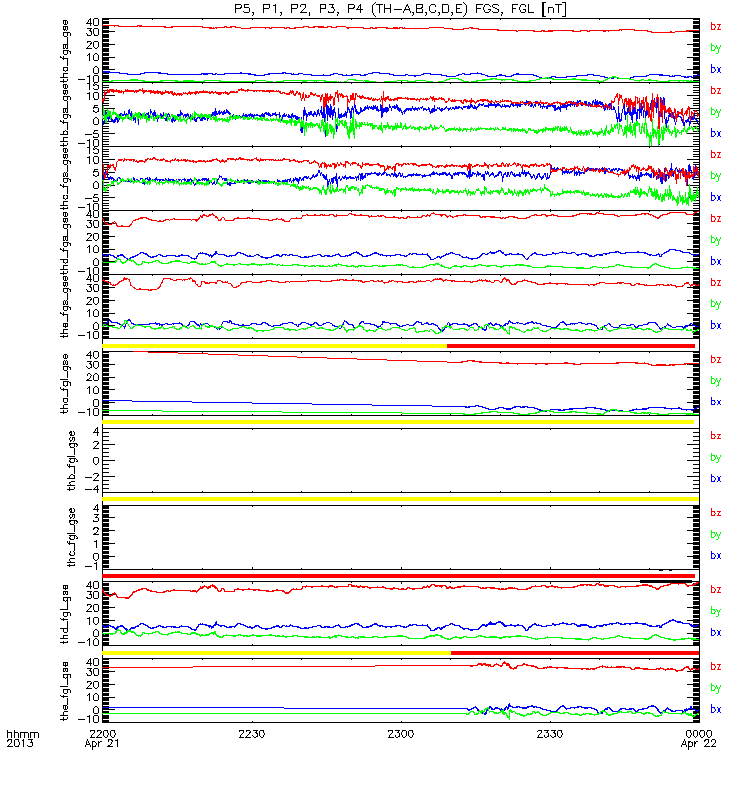Click the 'Apr 22' date label
Image resolution: width=750 pixels, height=800 pixels.
click(x=698, y=743)
